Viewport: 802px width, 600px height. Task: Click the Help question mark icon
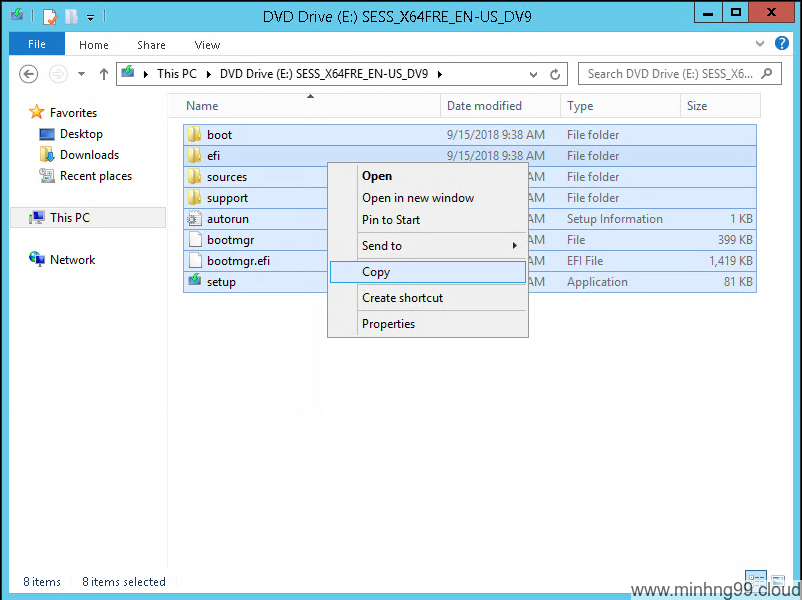[782, 44]
